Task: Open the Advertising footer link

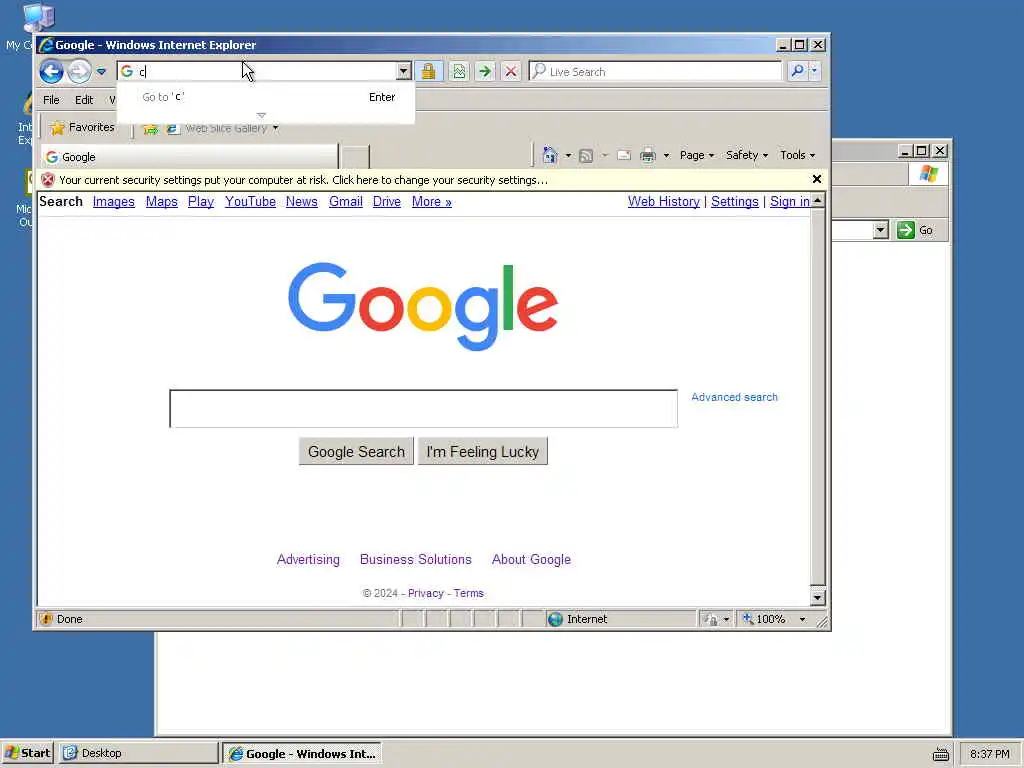Action: 308,560
